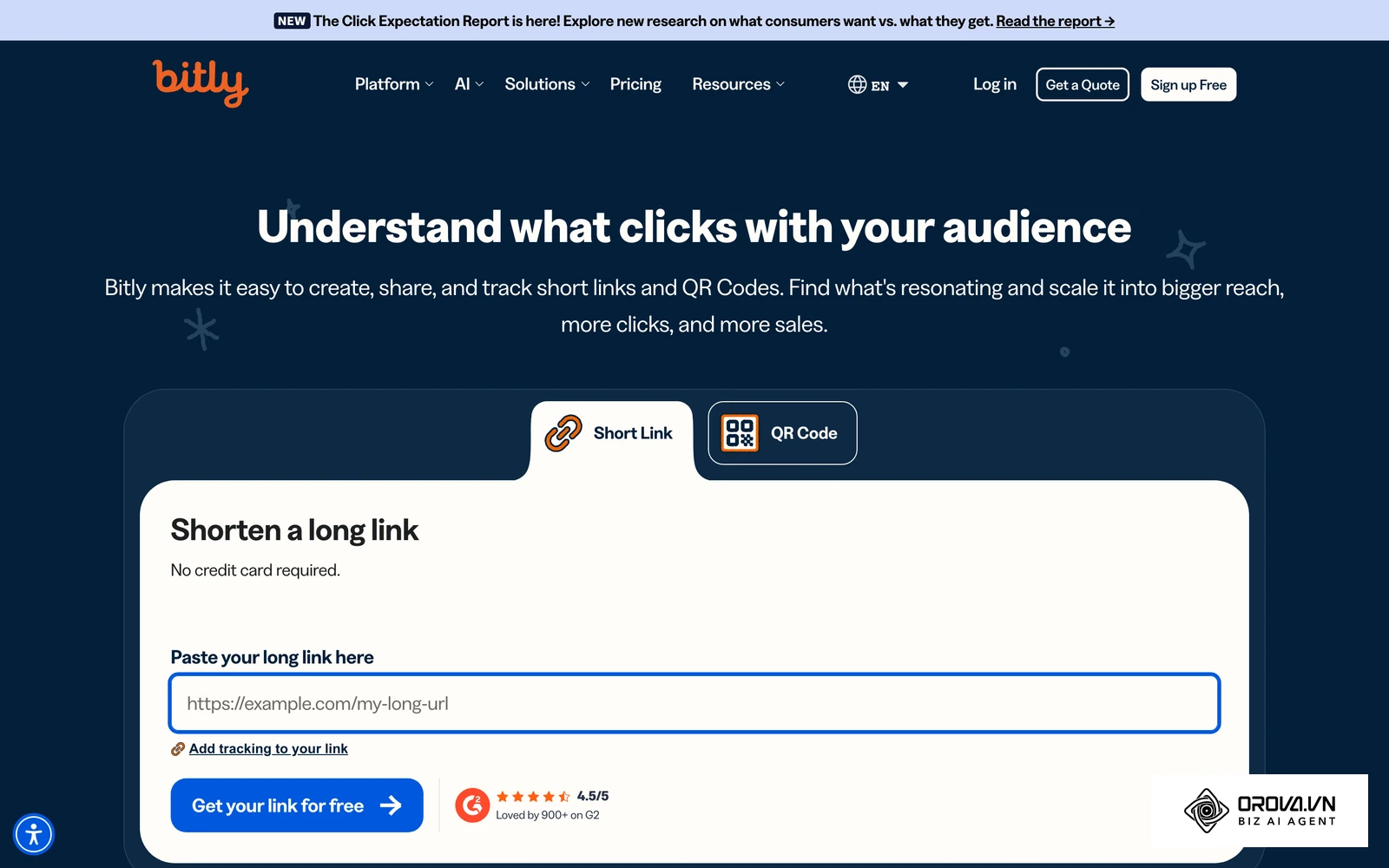Click the Loved by 900+ on G2 text
The height and width of the screenshot is (868, 1389).
[x=548, y=815]
